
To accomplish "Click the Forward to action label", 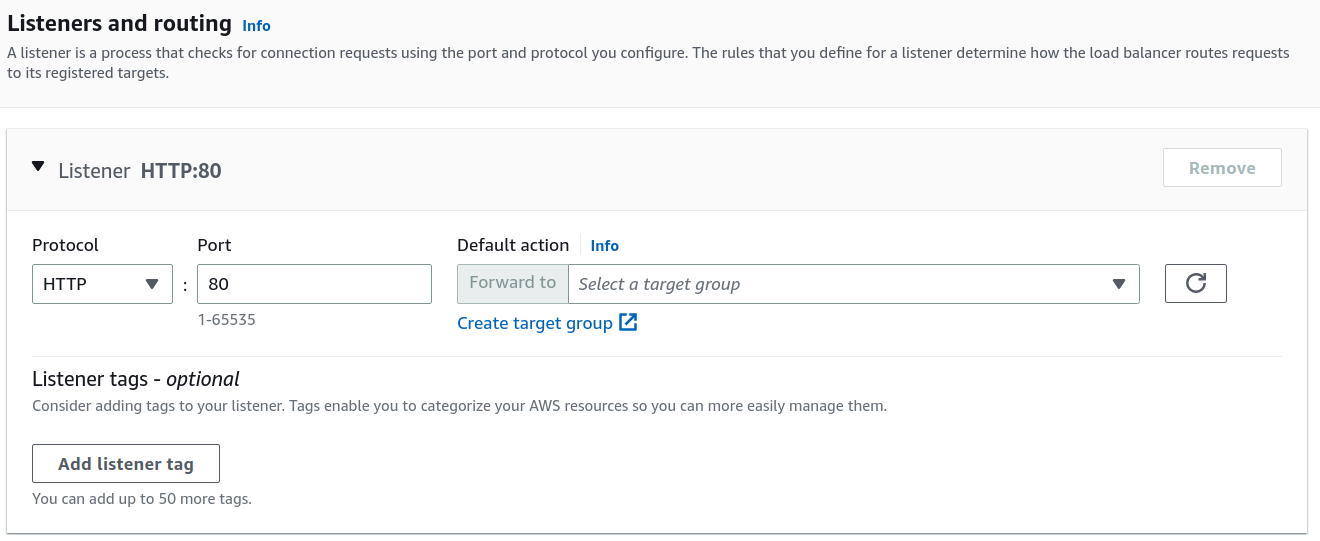I will pyautogui.click(x=512, y=283).
